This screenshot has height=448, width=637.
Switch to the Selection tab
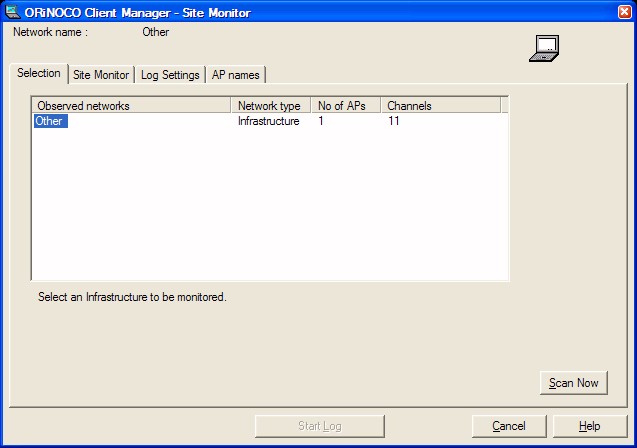(x=39, y=74)
